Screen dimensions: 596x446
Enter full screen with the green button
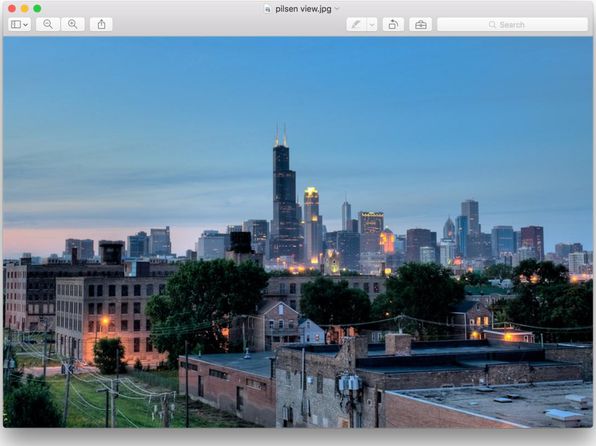[x=37, y=8]
